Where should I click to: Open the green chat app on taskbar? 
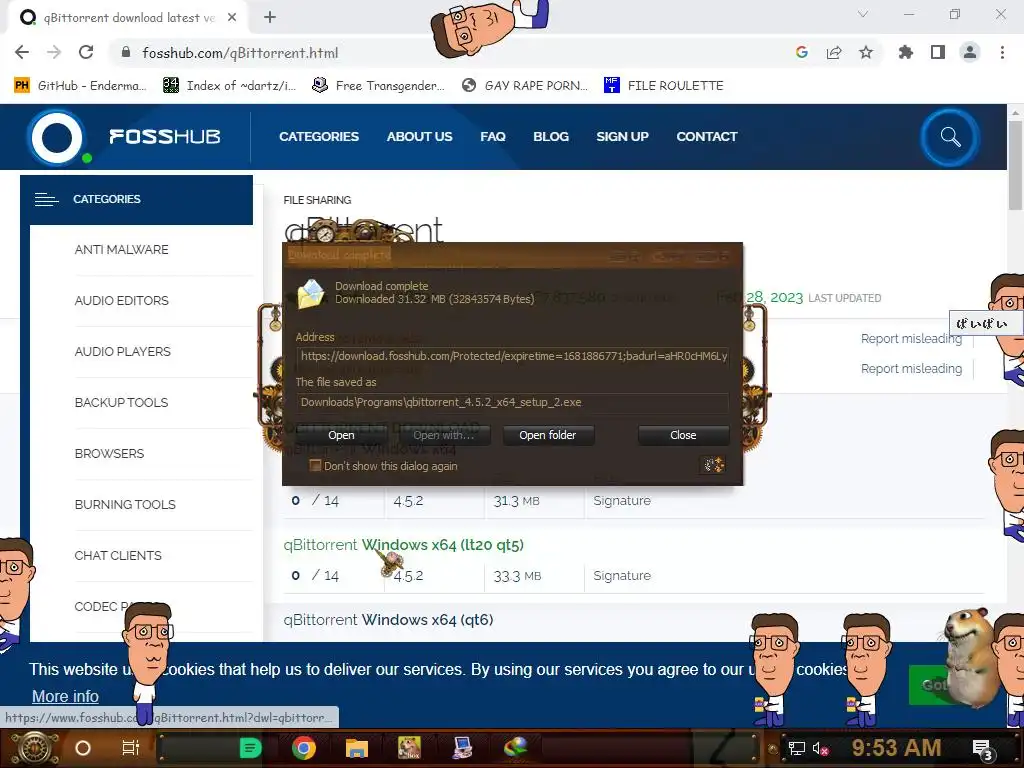250,748
